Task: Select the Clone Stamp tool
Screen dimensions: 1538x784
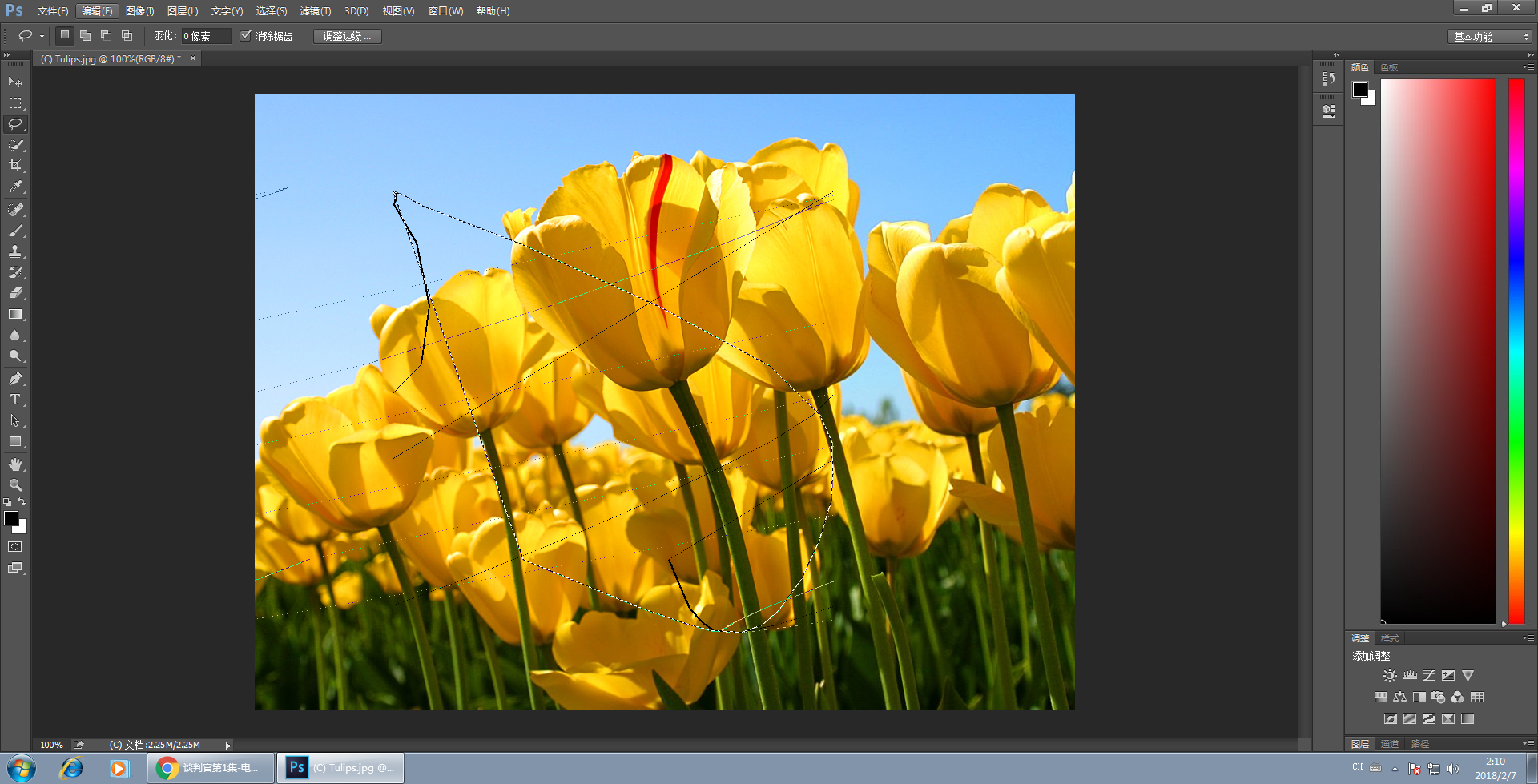Action: click(x=15, y=251)
